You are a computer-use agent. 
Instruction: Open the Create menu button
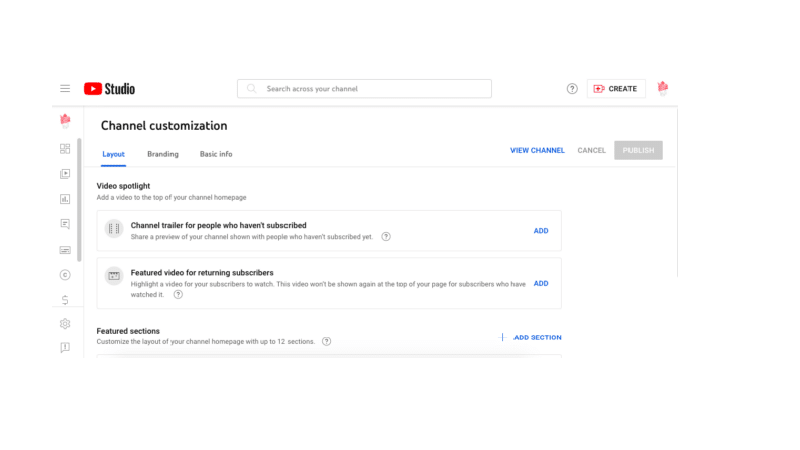(x=616, y=89)
